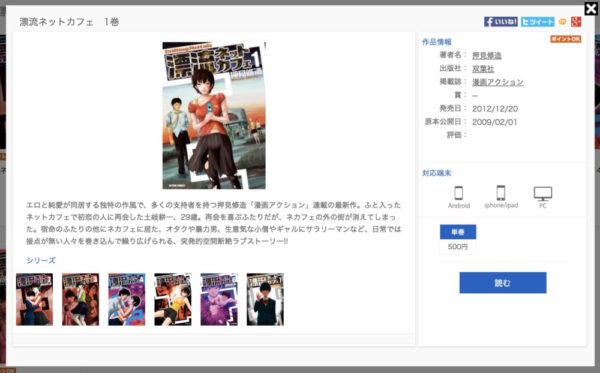The width and height of the screenshot is (600, 373).
Task: Close the book detail popup with X
Action: click(591, 8)
